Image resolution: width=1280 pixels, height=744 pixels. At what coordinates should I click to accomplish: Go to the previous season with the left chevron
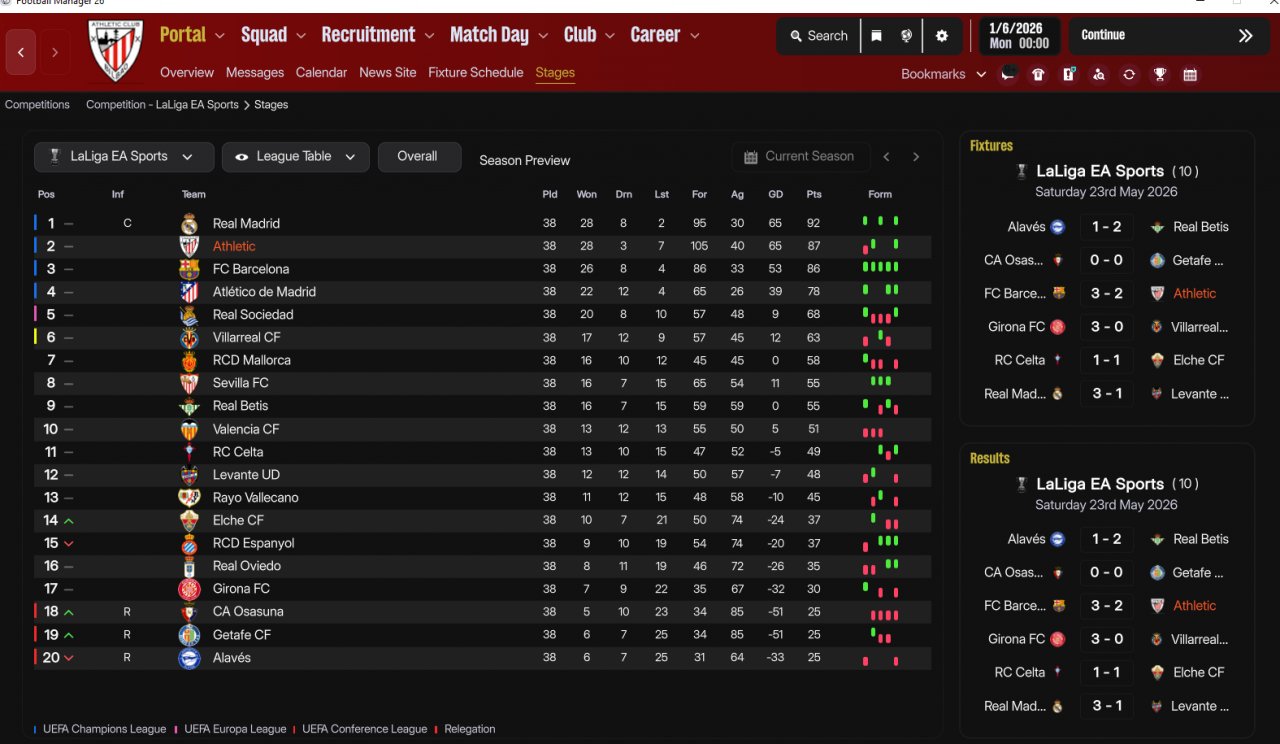click(x=886, y=157)
